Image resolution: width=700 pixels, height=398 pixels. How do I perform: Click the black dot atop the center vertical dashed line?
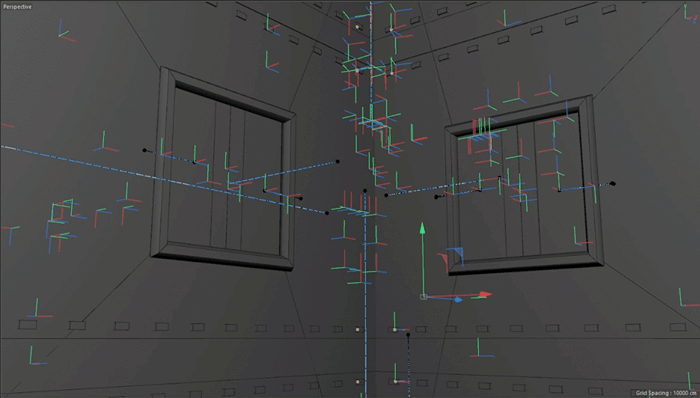[365, 191]
